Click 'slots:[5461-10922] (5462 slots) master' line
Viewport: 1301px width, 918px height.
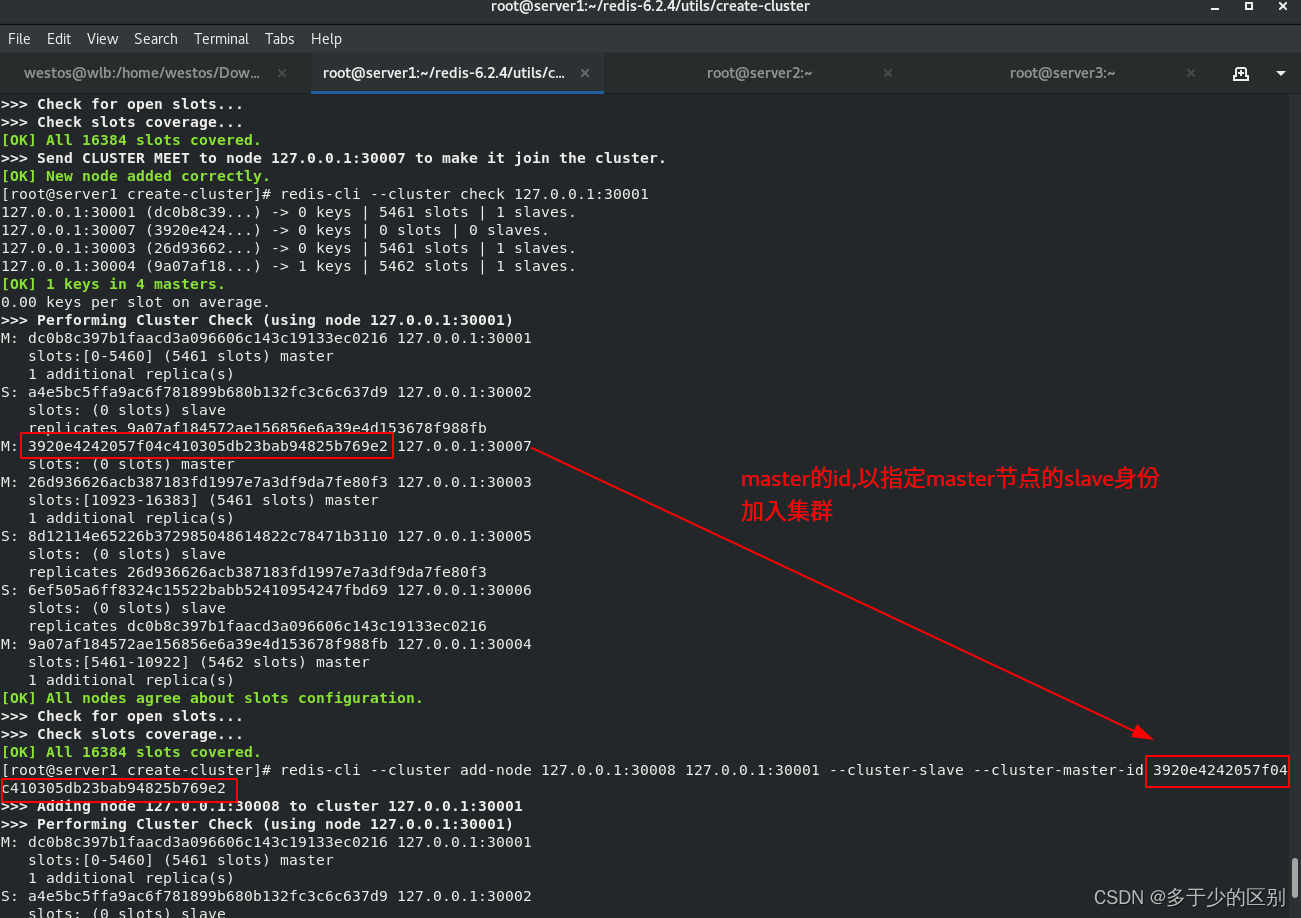tap(198, 662)
